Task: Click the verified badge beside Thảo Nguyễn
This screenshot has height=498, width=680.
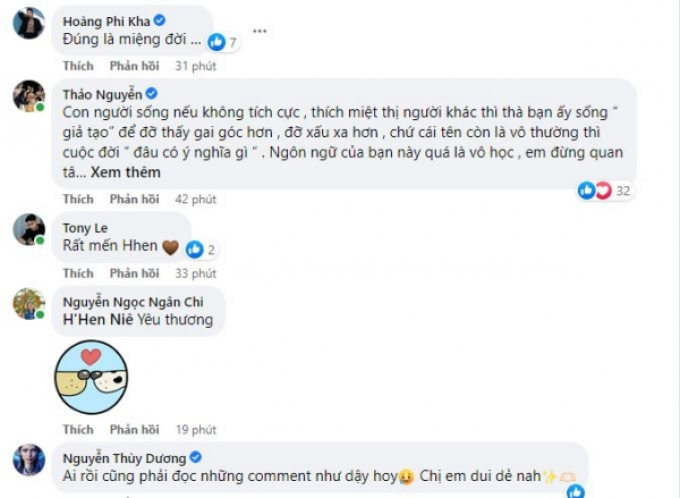Action: (x=151, y=94)
